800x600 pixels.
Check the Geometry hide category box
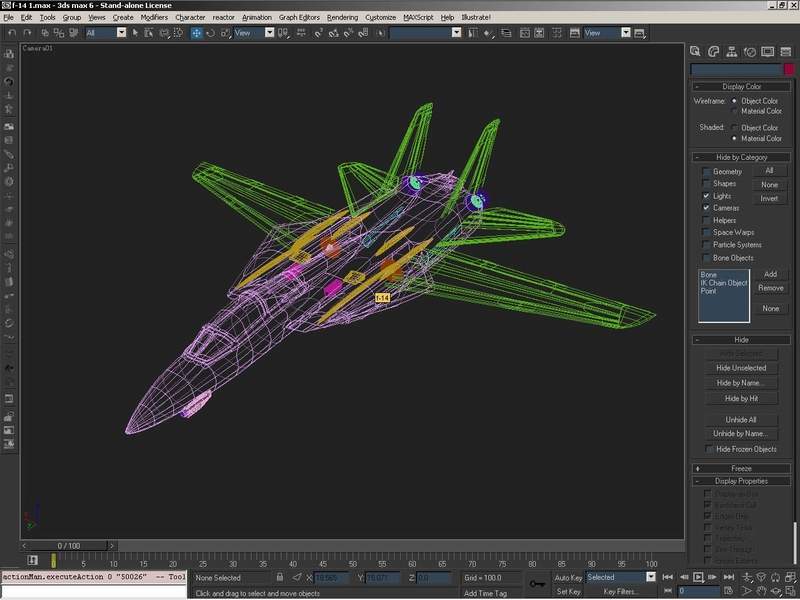pos(706,171)
